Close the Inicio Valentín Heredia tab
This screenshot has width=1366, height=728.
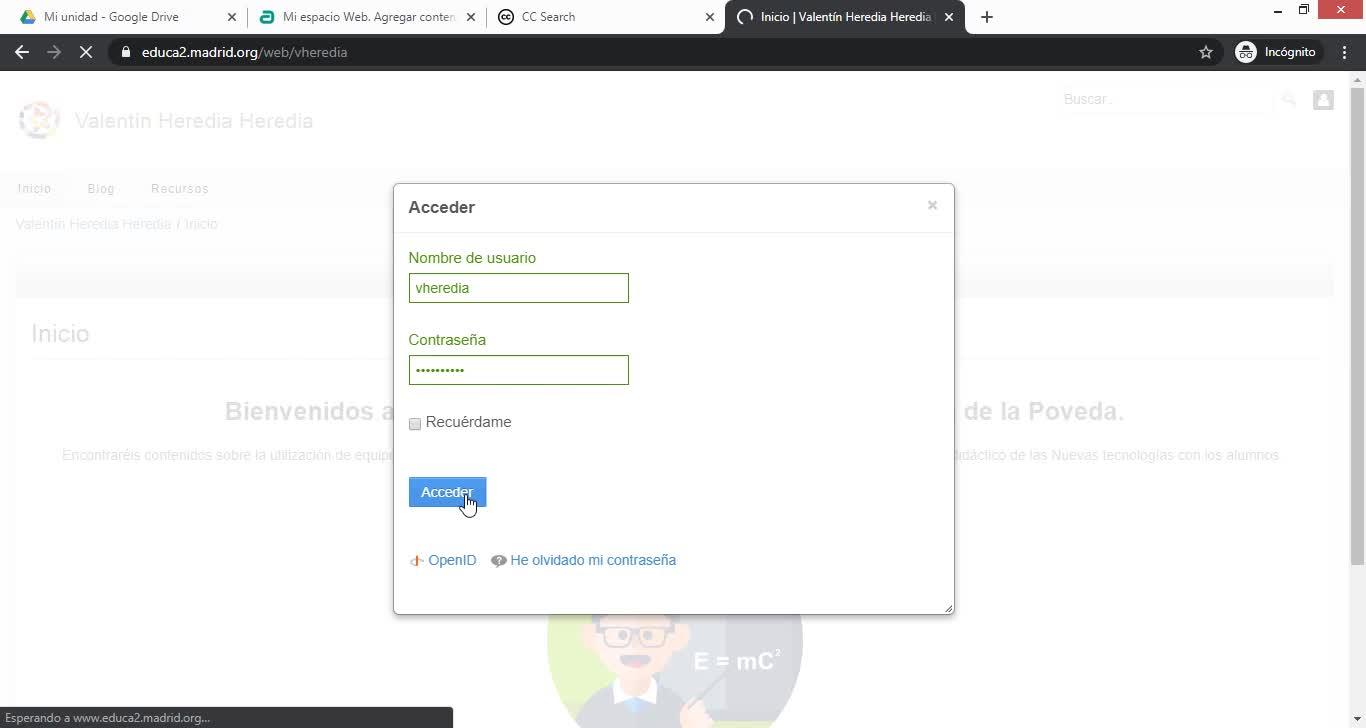(x=949, y=17)
